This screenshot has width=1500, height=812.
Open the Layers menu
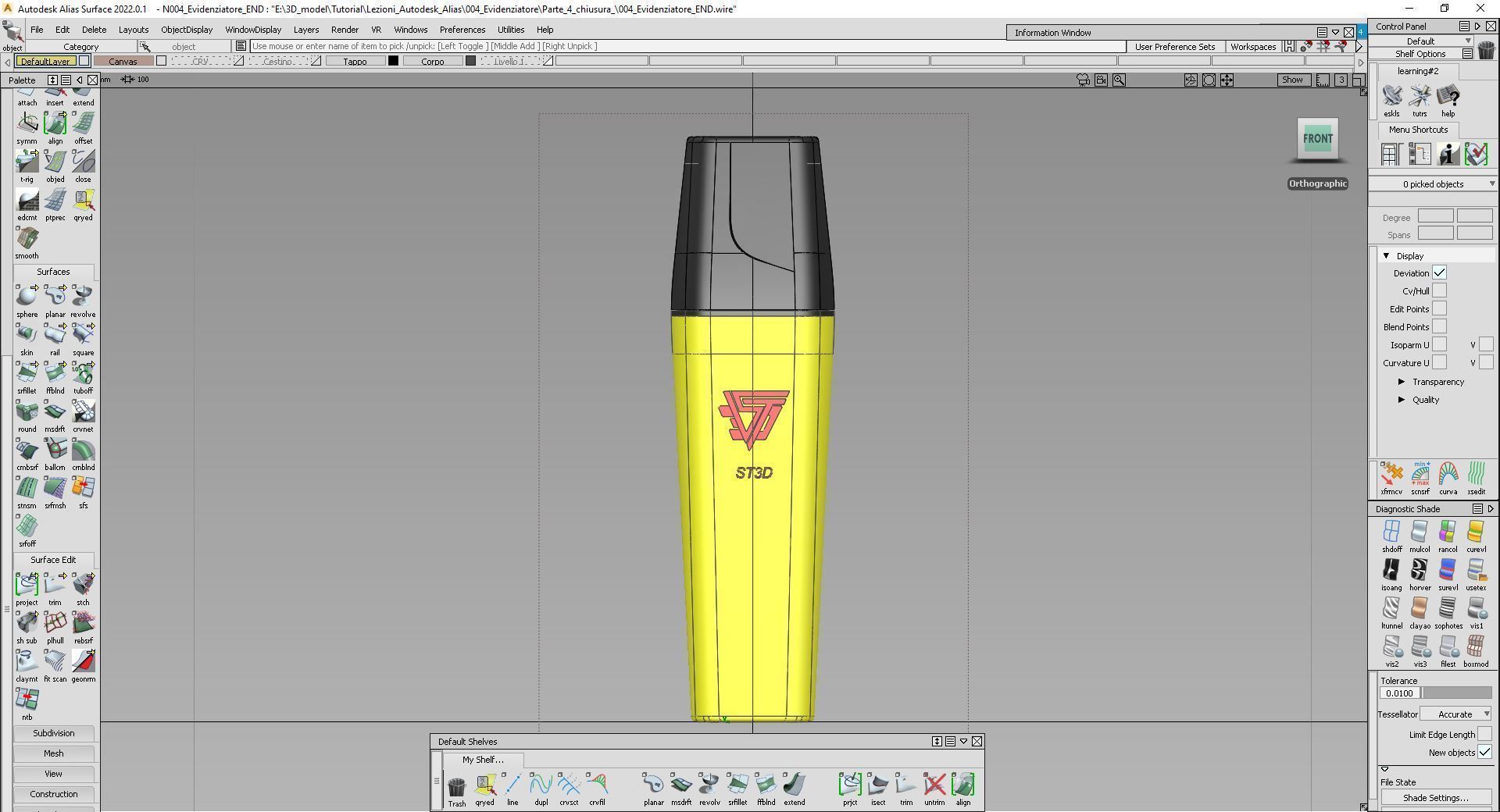[x=306, y=30]
